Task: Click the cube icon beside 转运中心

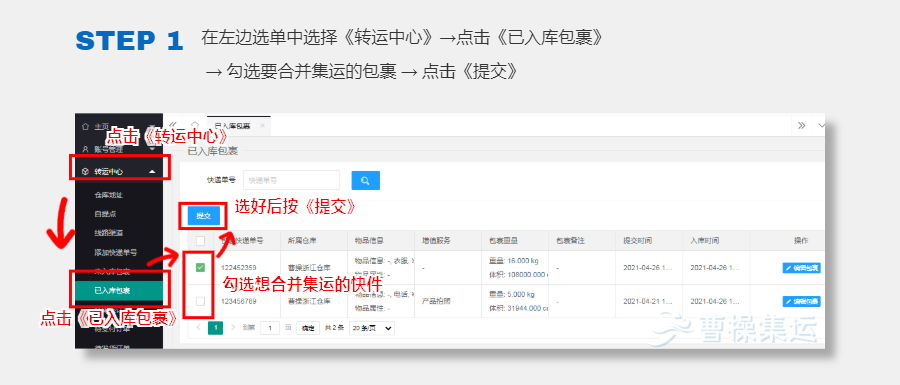Action: (x=86, y=171)
